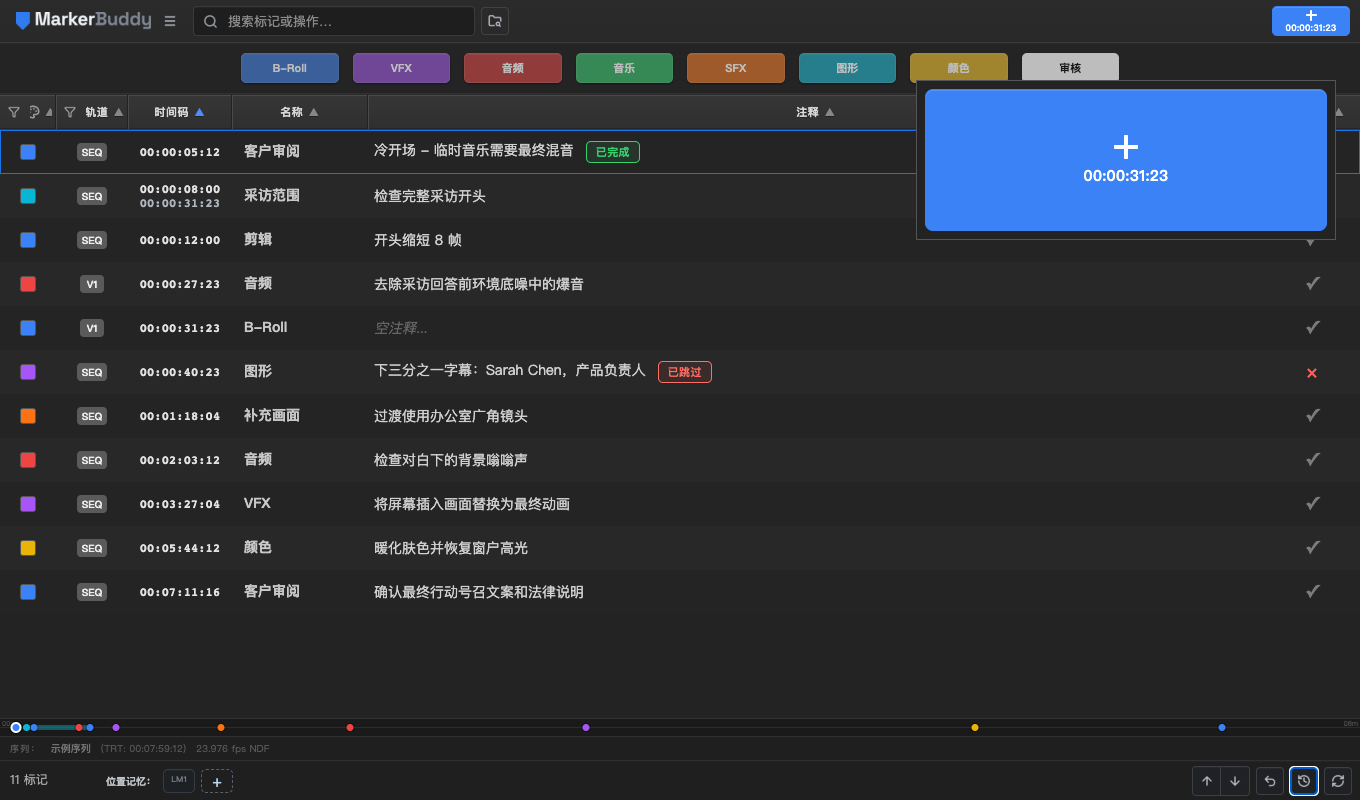Screen dimensions: 1360x800
Task: Click the name 补充画面
Action: pos(272,416)
